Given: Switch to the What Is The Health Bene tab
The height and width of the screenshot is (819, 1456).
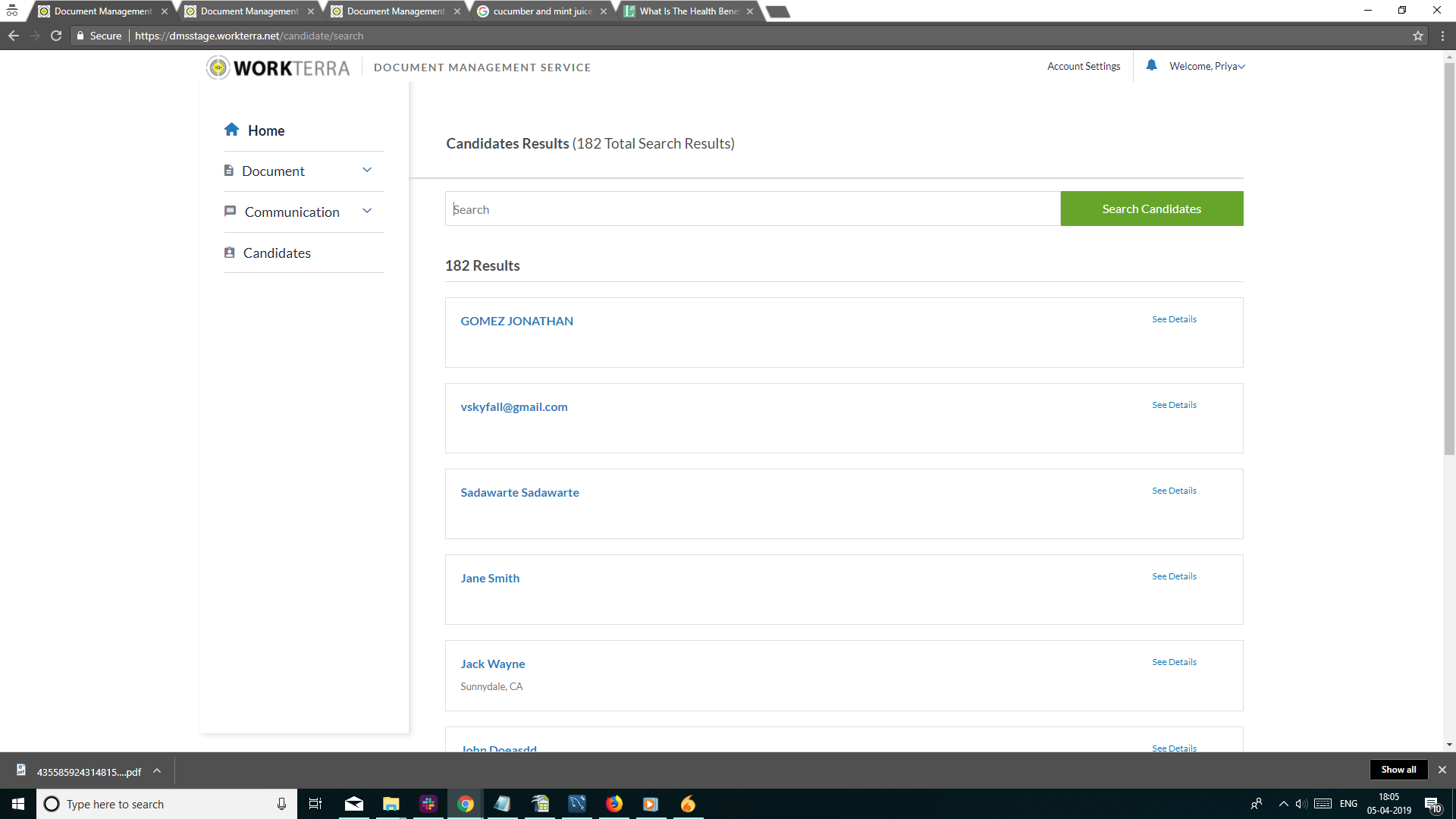Looking at the screenshot, I should click(688, 11).
